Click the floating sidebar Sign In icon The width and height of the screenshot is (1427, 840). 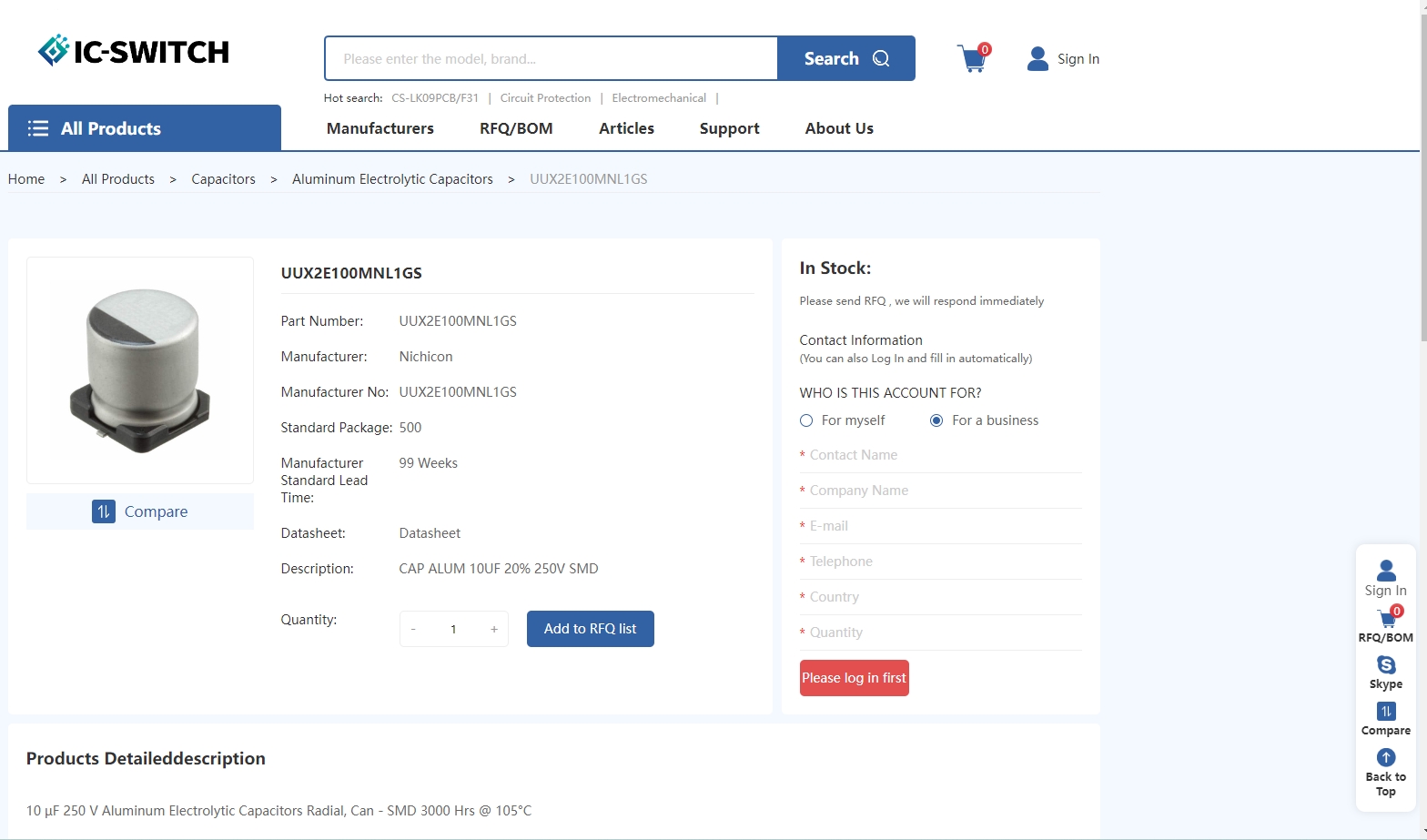coord(1386,571)
